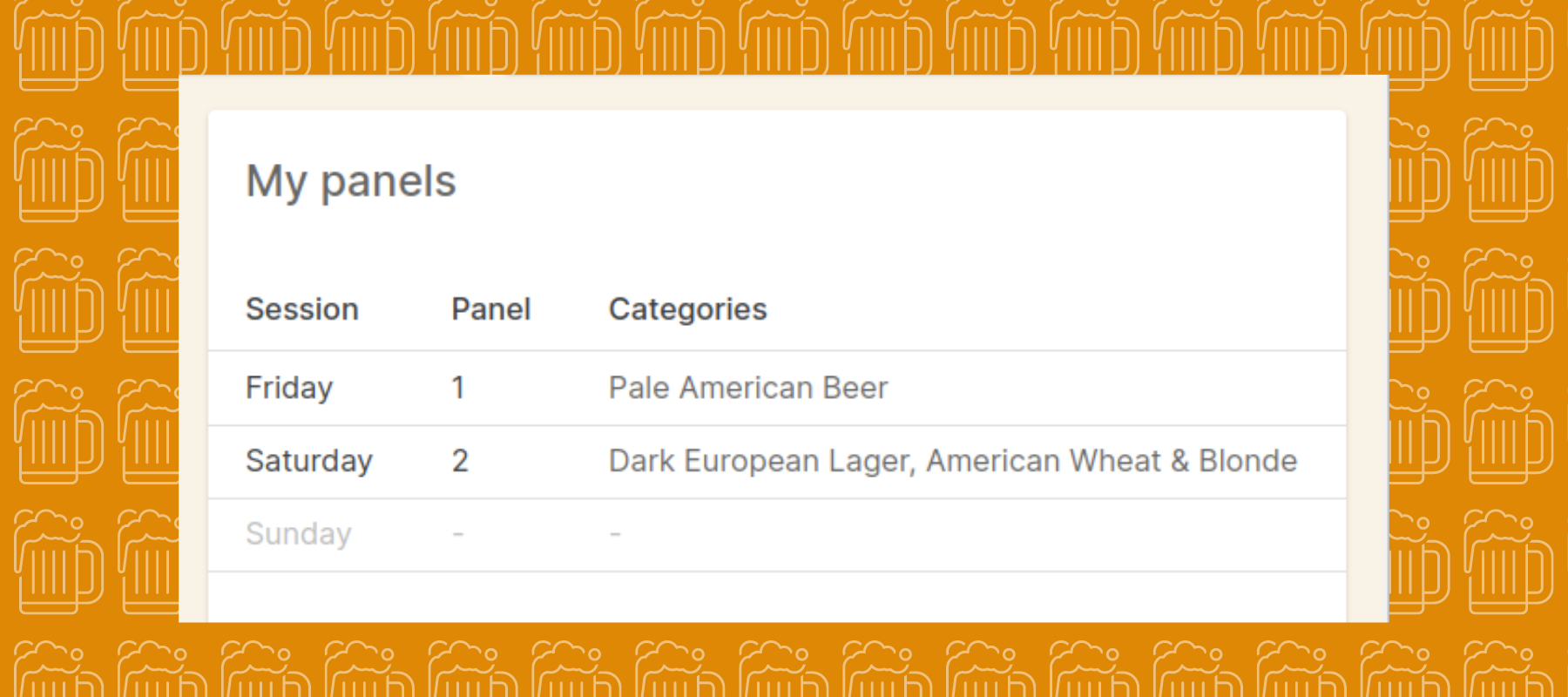This screenshot has width=1568, height=697.
Task: Click the bottom-right corner beer mug icon
Action: pyautogui.click(x=1509, y=671)
